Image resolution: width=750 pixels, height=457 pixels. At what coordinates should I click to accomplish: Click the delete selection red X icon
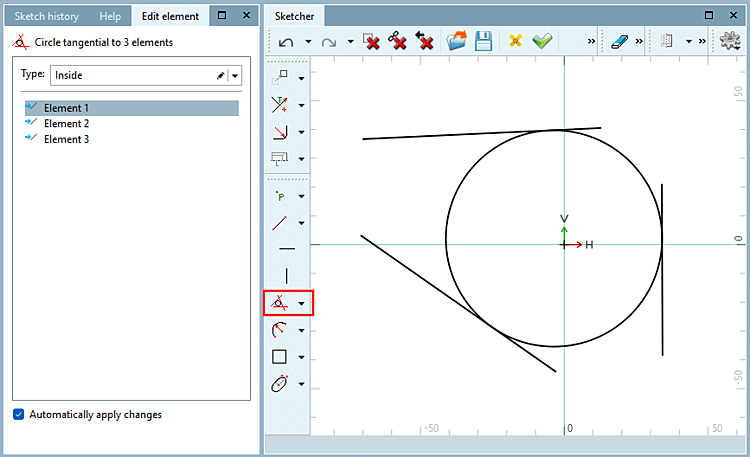(x=371, y=41)
